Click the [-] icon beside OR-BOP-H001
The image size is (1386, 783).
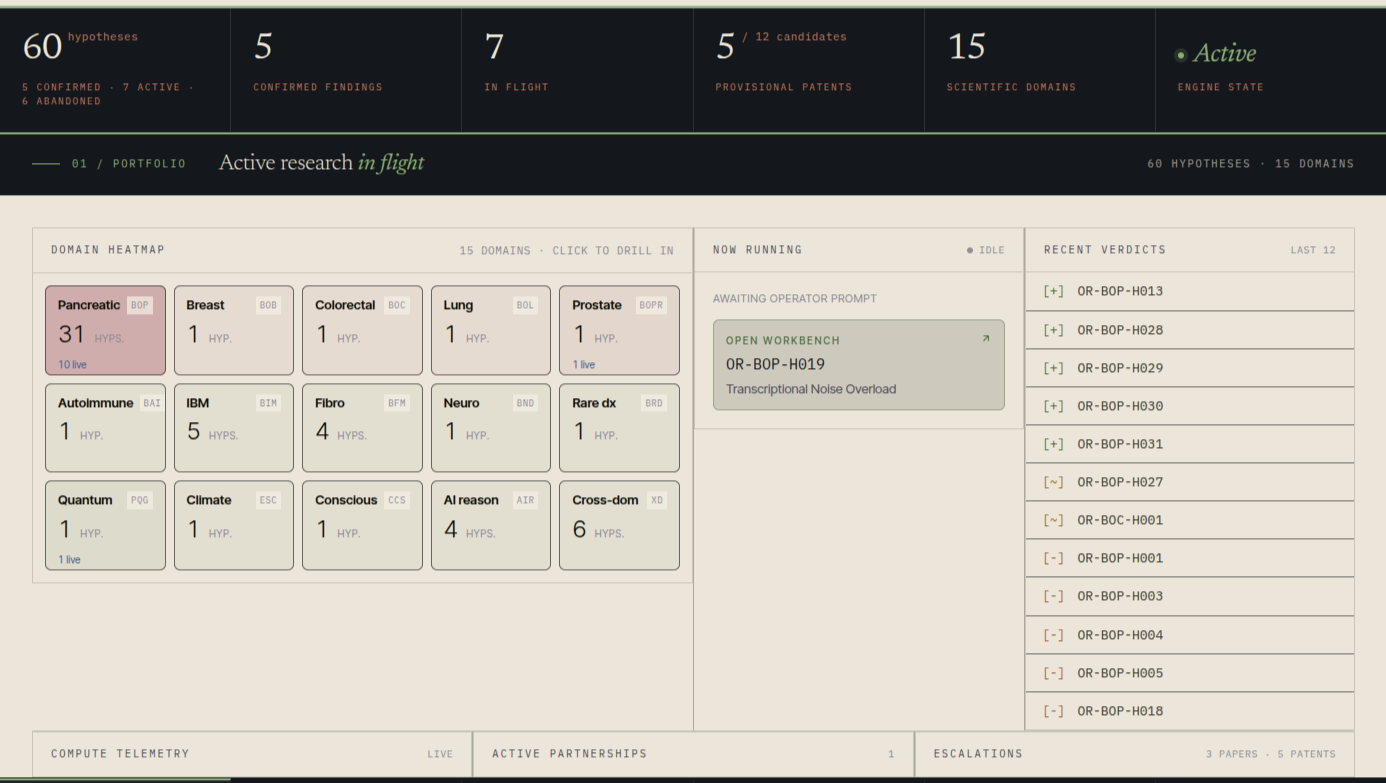pyautogui.click(x=1053, y=558)
